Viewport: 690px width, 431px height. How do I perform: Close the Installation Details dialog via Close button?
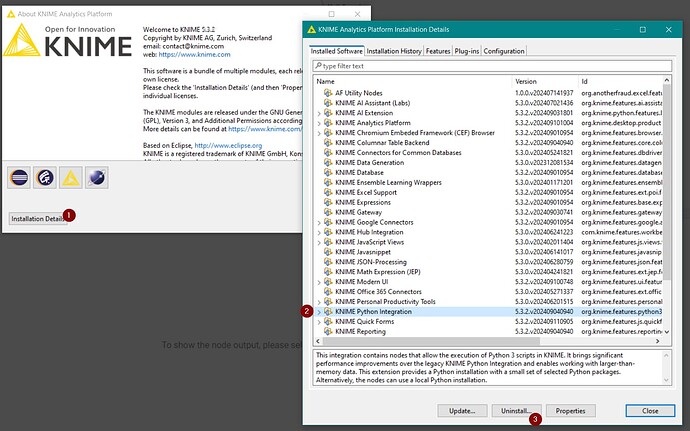(650, 411)
